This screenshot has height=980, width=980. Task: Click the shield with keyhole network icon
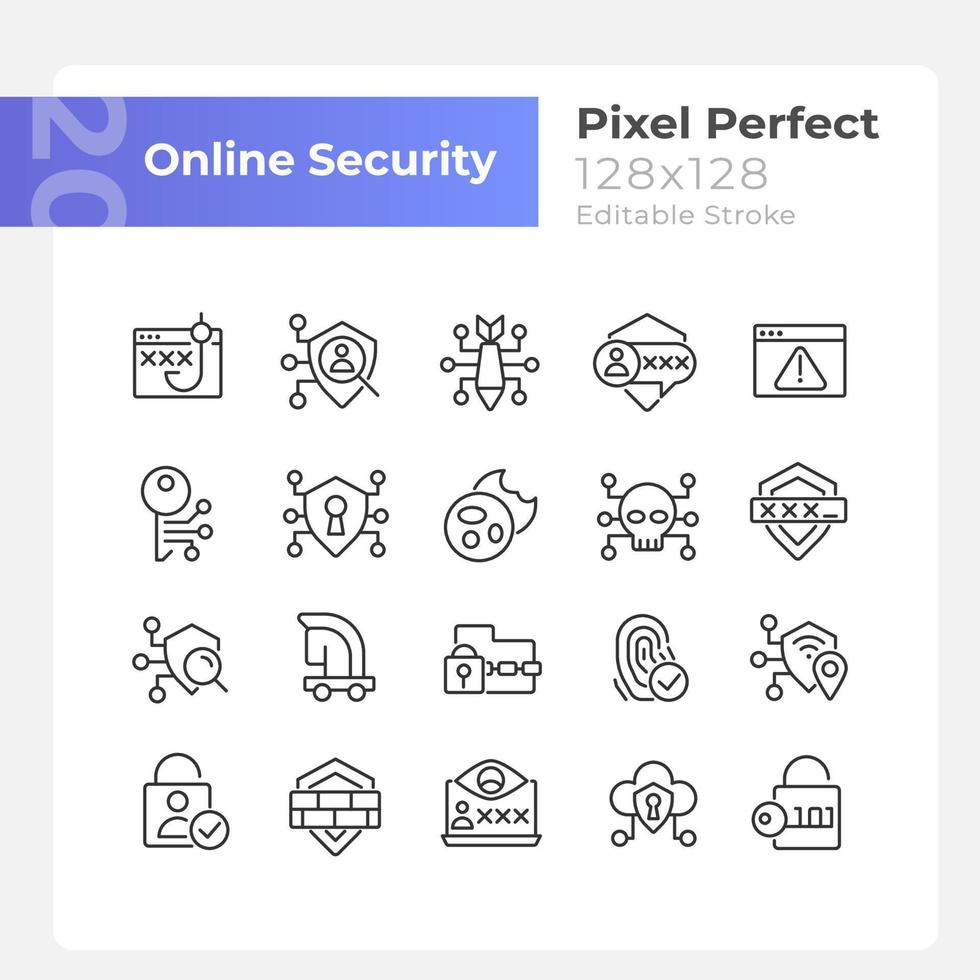(336, 514)
